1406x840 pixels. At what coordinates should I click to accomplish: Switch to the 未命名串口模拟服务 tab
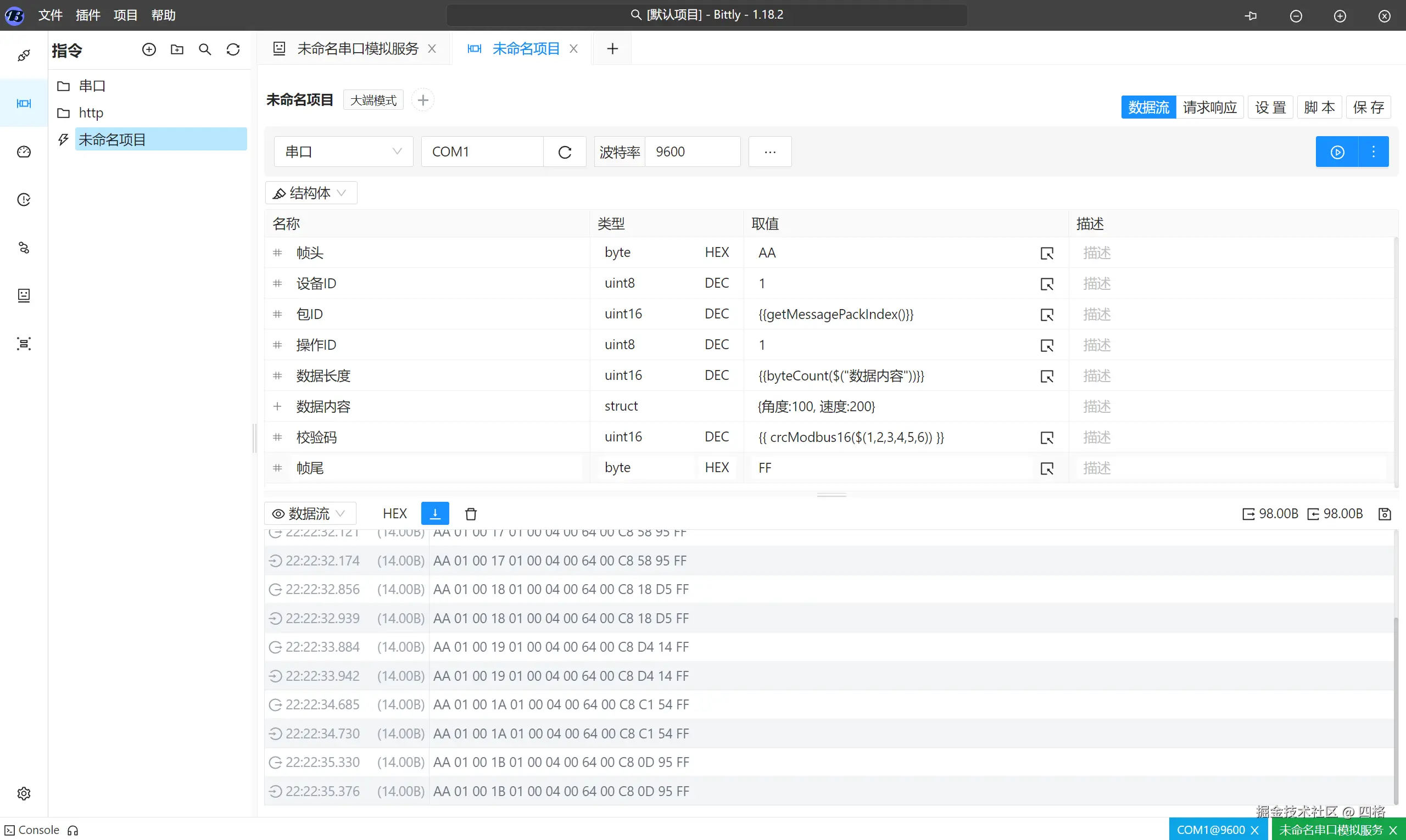pos(358,49)
